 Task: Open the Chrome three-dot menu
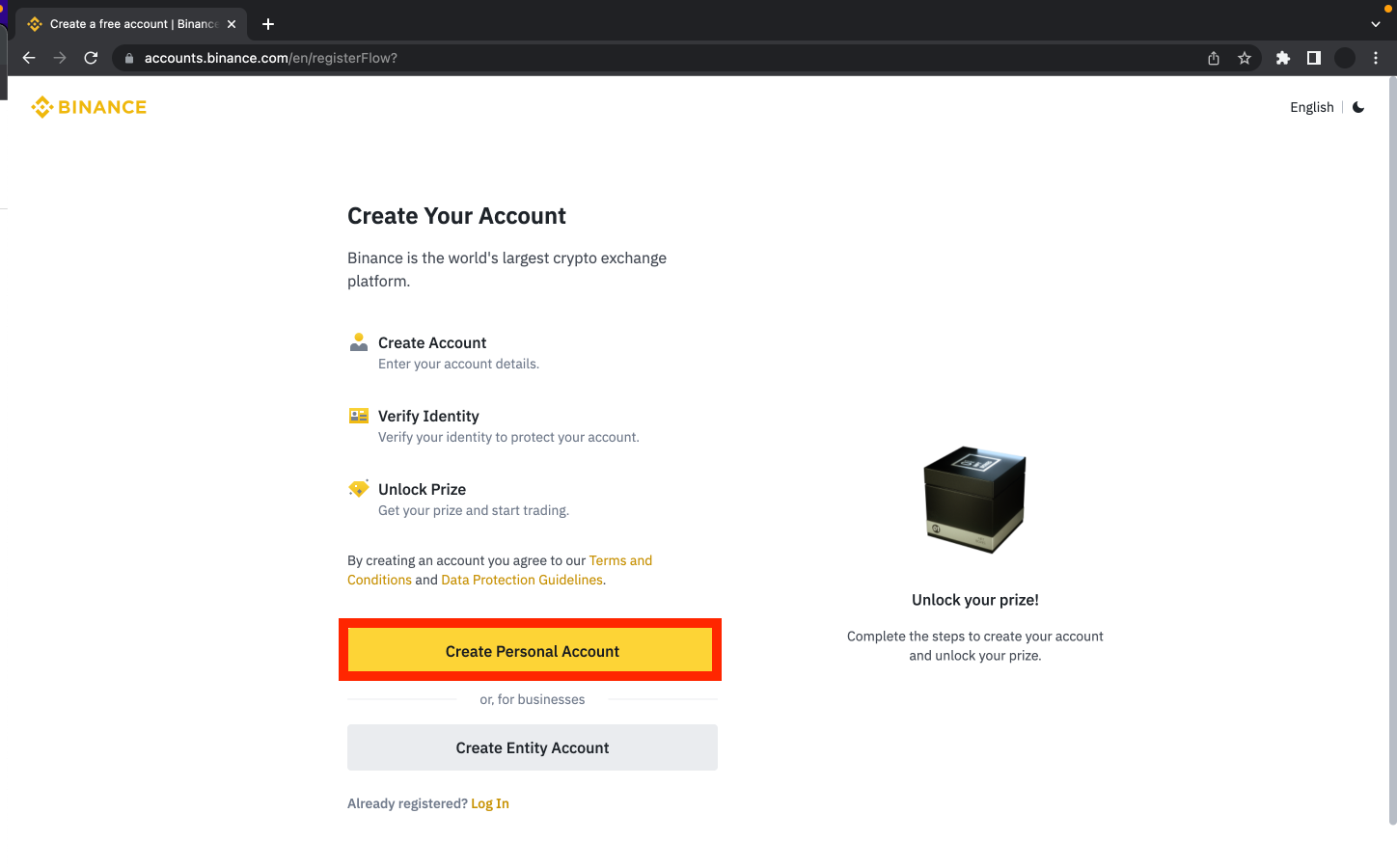(x=1376, y=58)
